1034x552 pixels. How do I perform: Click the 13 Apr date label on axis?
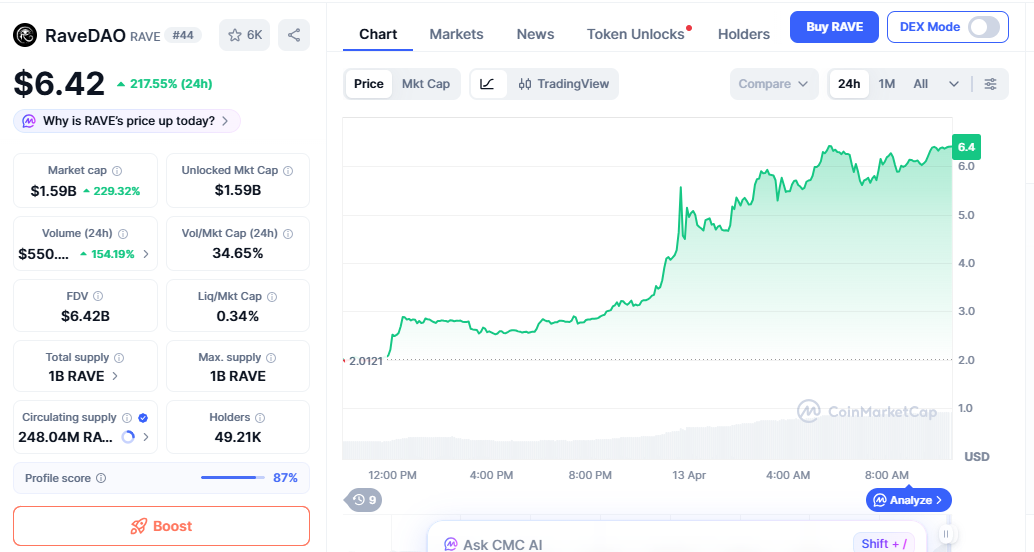pyautogui.click(x=689, y=475)
